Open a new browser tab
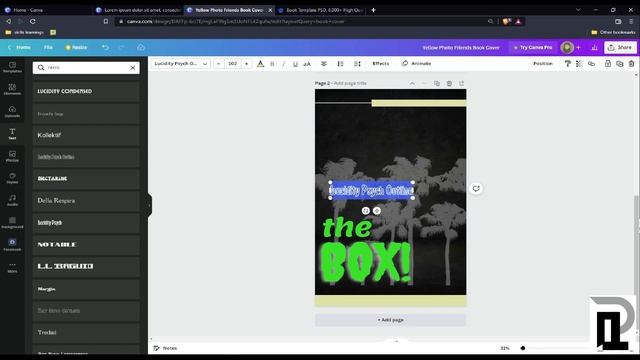 (373, 10)
